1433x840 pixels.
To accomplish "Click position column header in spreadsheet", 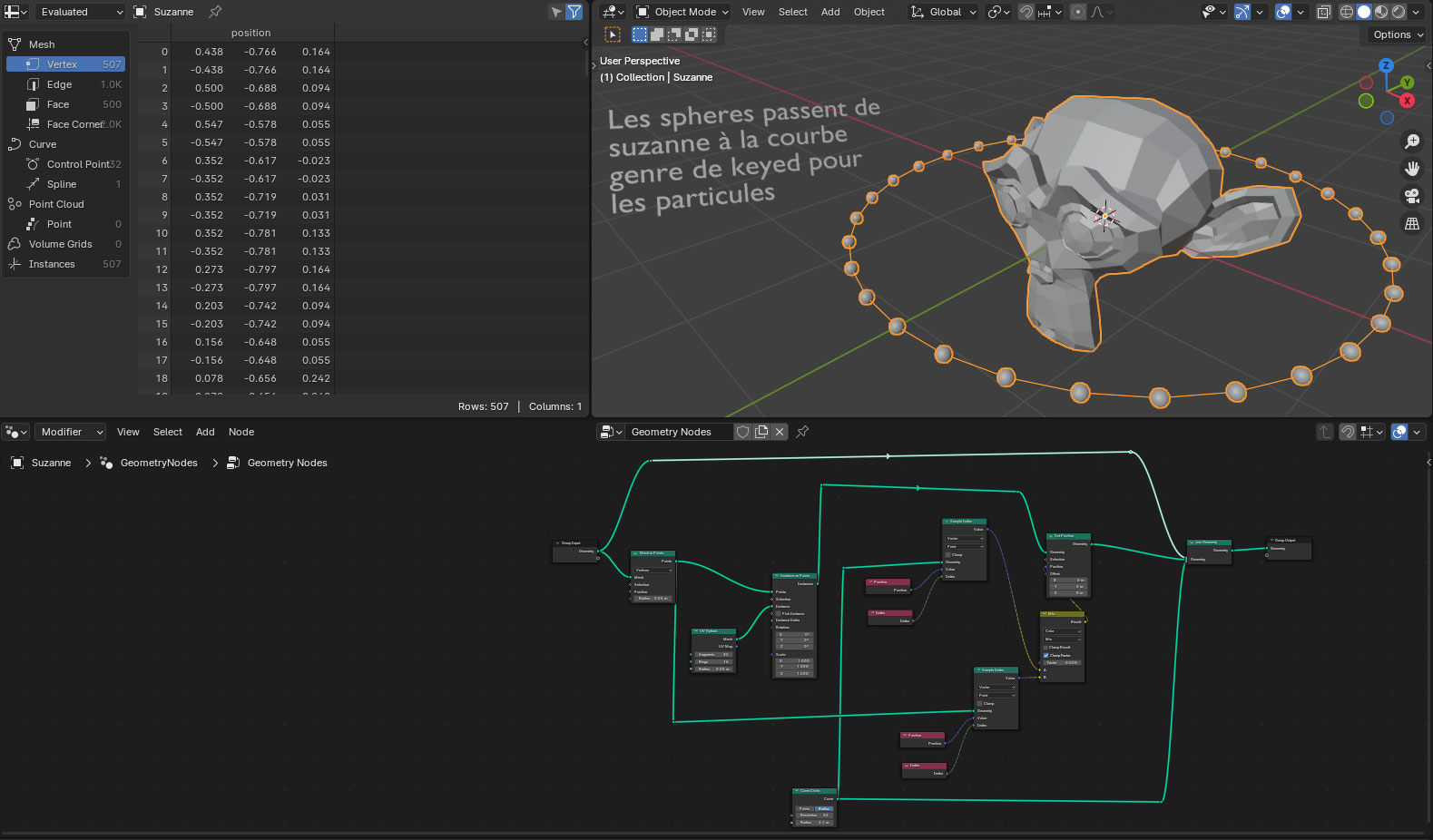I will pyautogui.click(x=251, y=33).
